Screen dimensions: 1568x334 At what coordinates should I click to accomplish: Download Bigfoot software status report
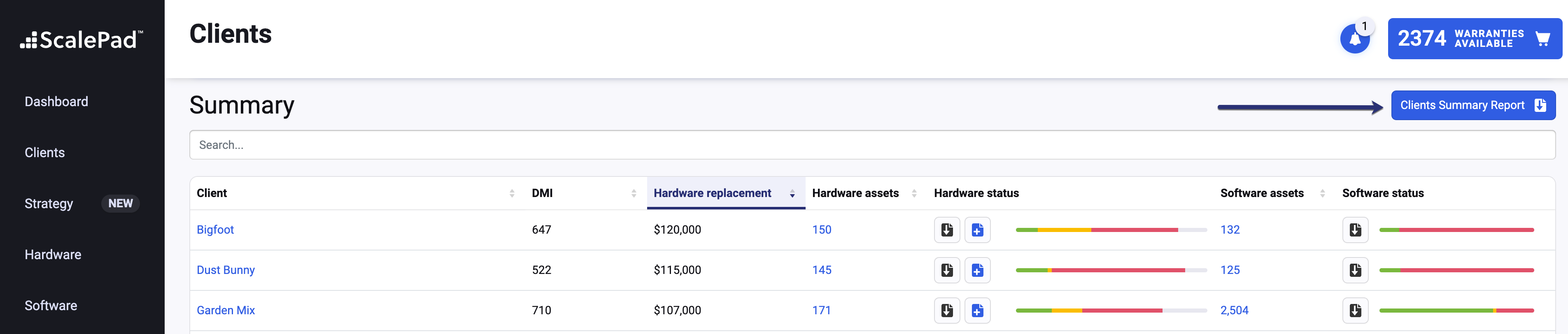(x=1356, y=230)
